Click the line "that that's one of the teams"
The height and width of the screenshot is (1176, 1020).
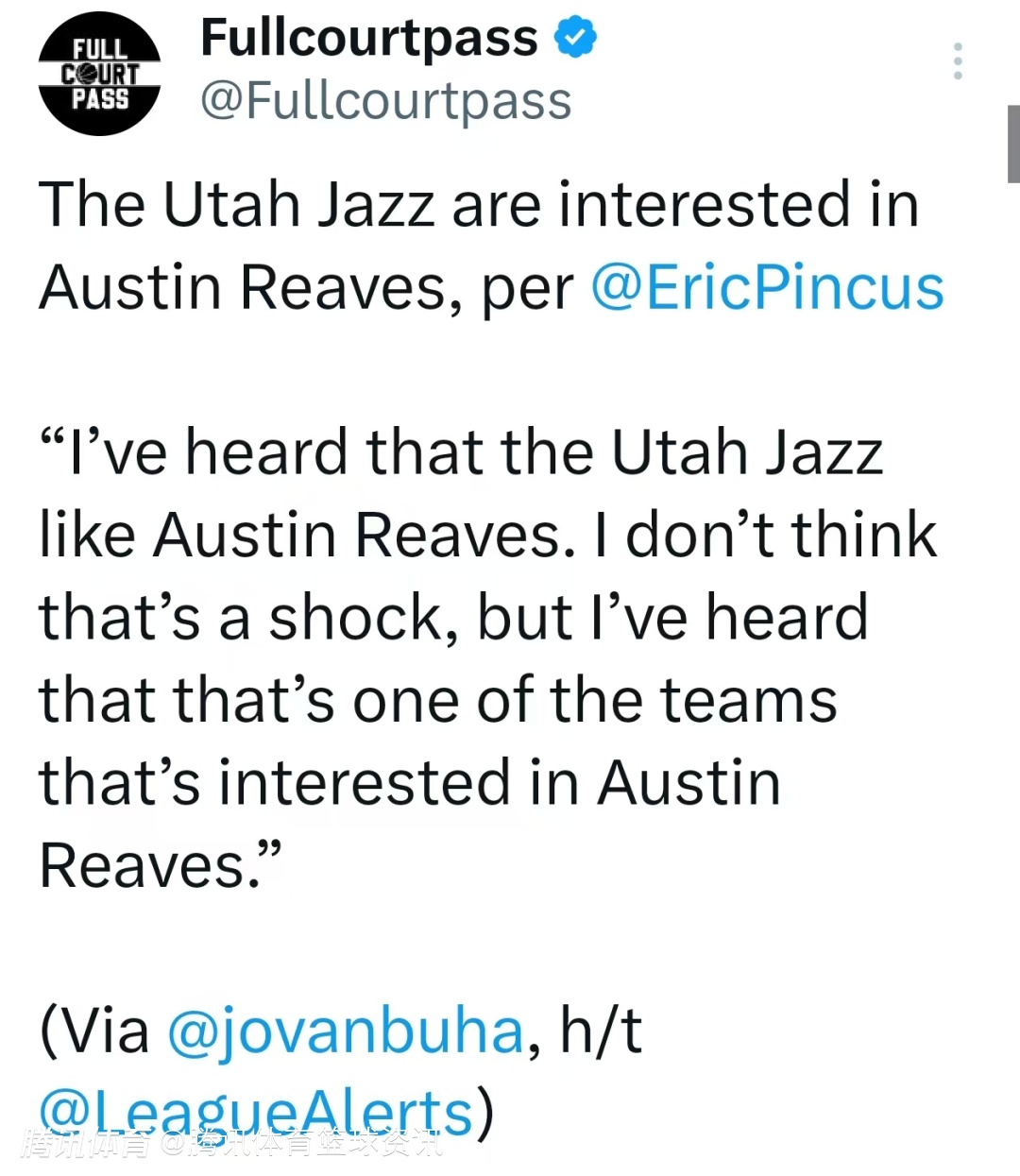pyautogui.click(x=437, y=701)
